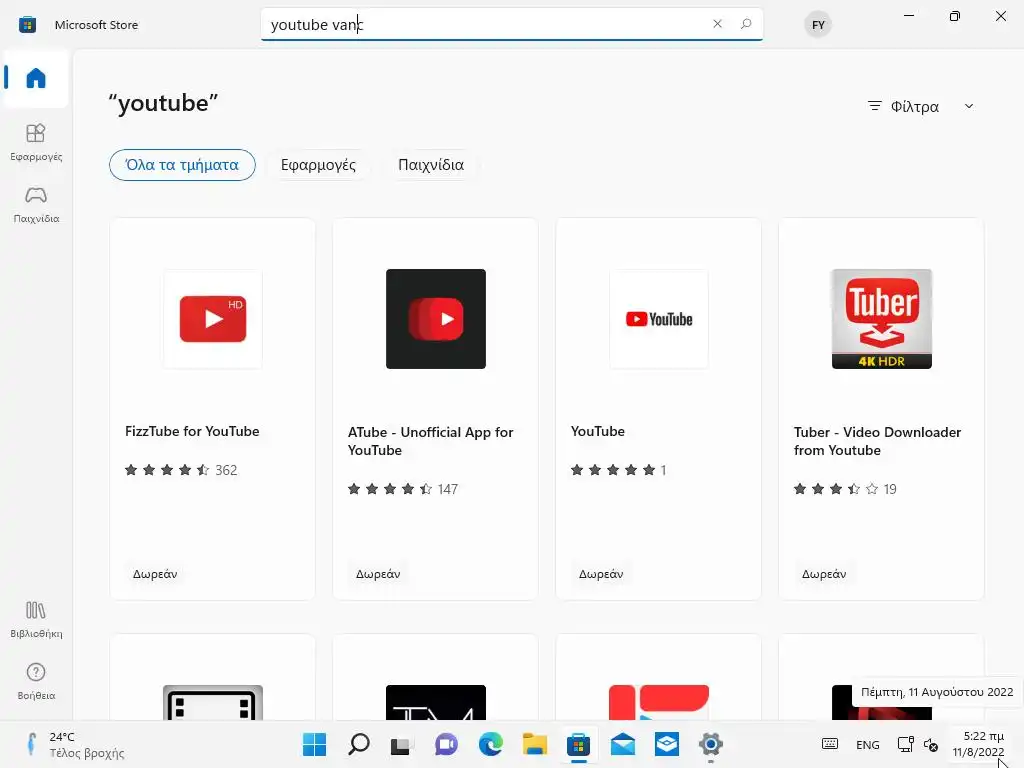Open the weather widget 24°C
Viewport: 1024px width, 768px height.
click(74, 744)
